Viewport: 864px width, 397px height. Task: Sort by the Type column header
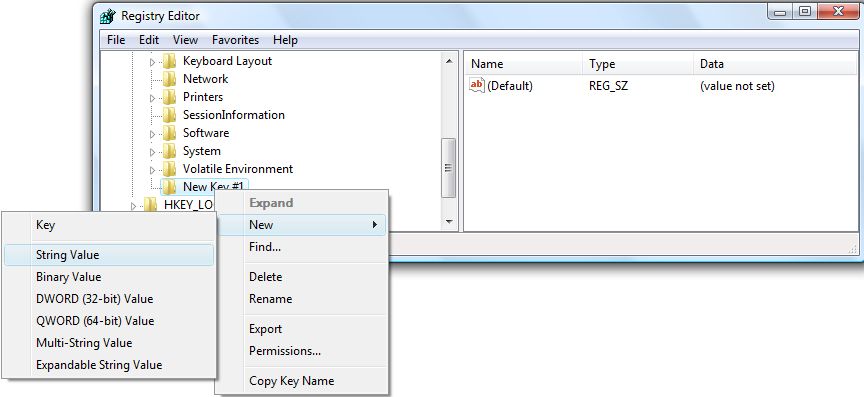[x=638, y=64]
